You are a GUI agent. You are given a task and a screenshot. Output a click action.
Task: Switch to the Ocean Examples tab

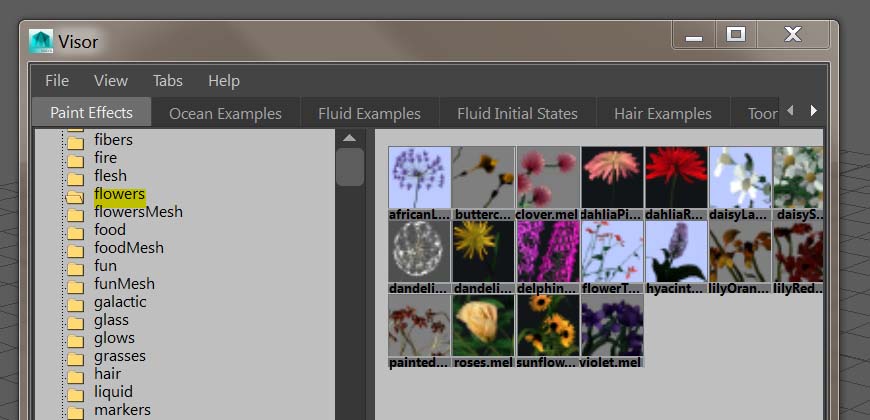coord(225,114)
